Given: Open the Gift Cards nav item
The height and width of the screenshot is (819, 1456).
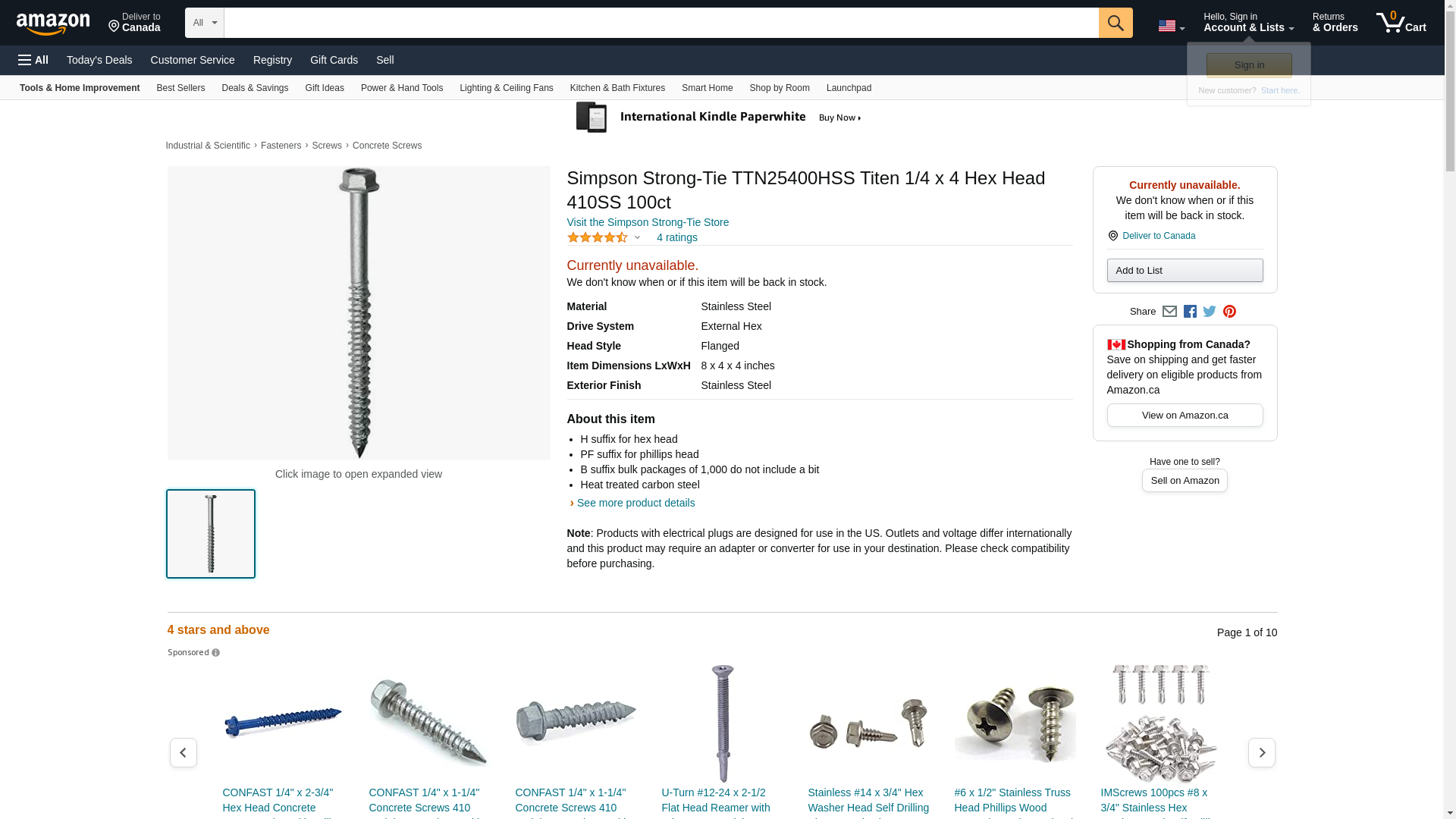Looking at the screenshot, I should [x=334, y=60].
